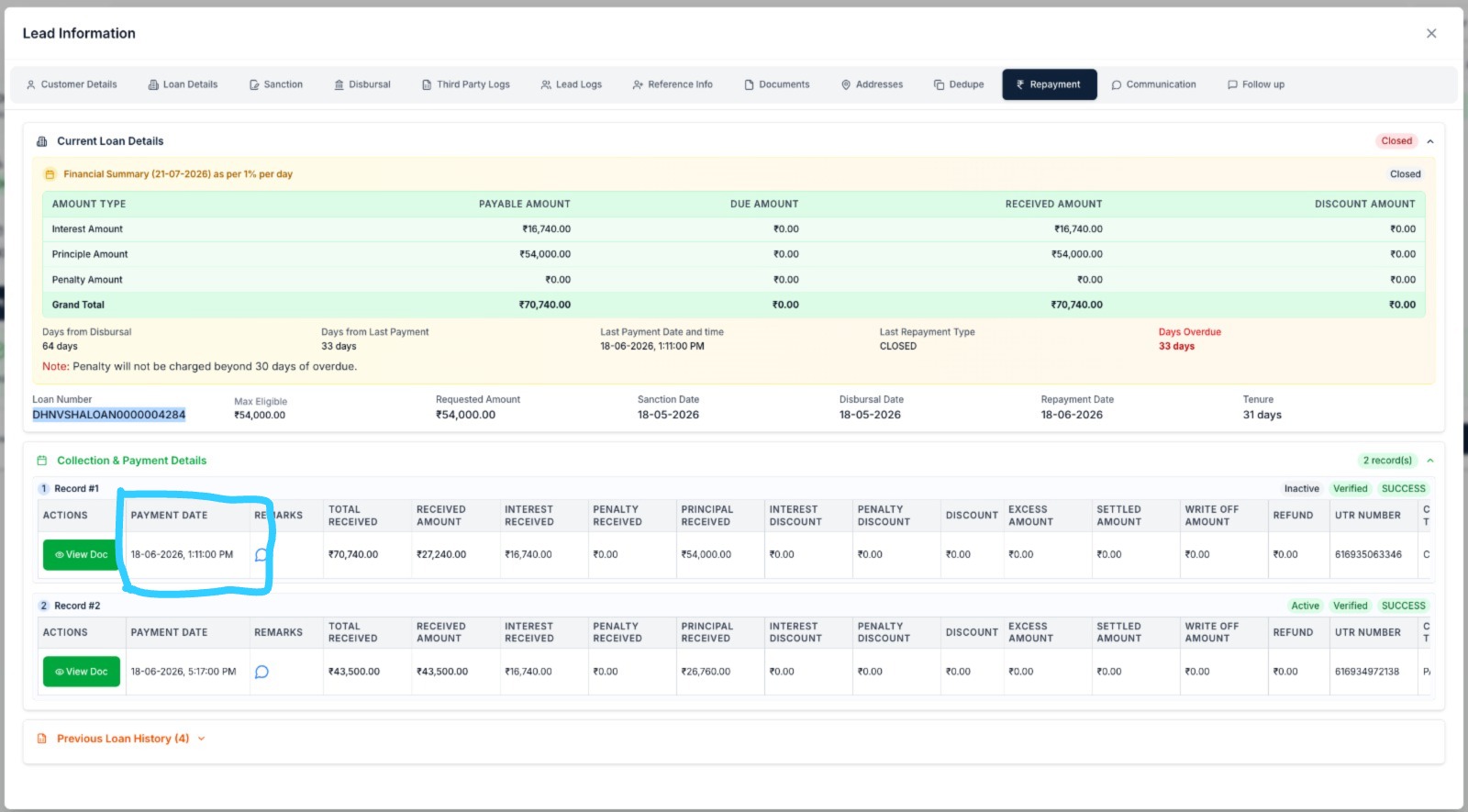Click the Previous Loan History document icon
The height and width of the screenshot is (812, 1468).
41,739
